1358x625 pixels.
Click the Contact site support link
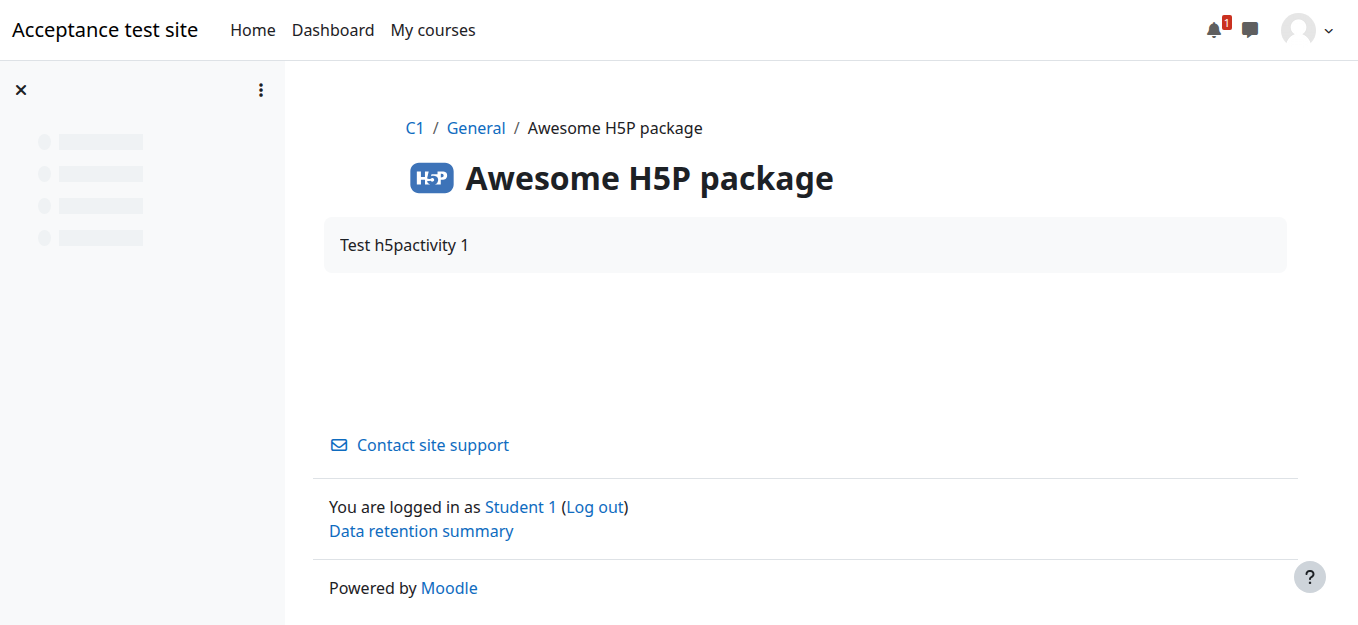[433, 445]
